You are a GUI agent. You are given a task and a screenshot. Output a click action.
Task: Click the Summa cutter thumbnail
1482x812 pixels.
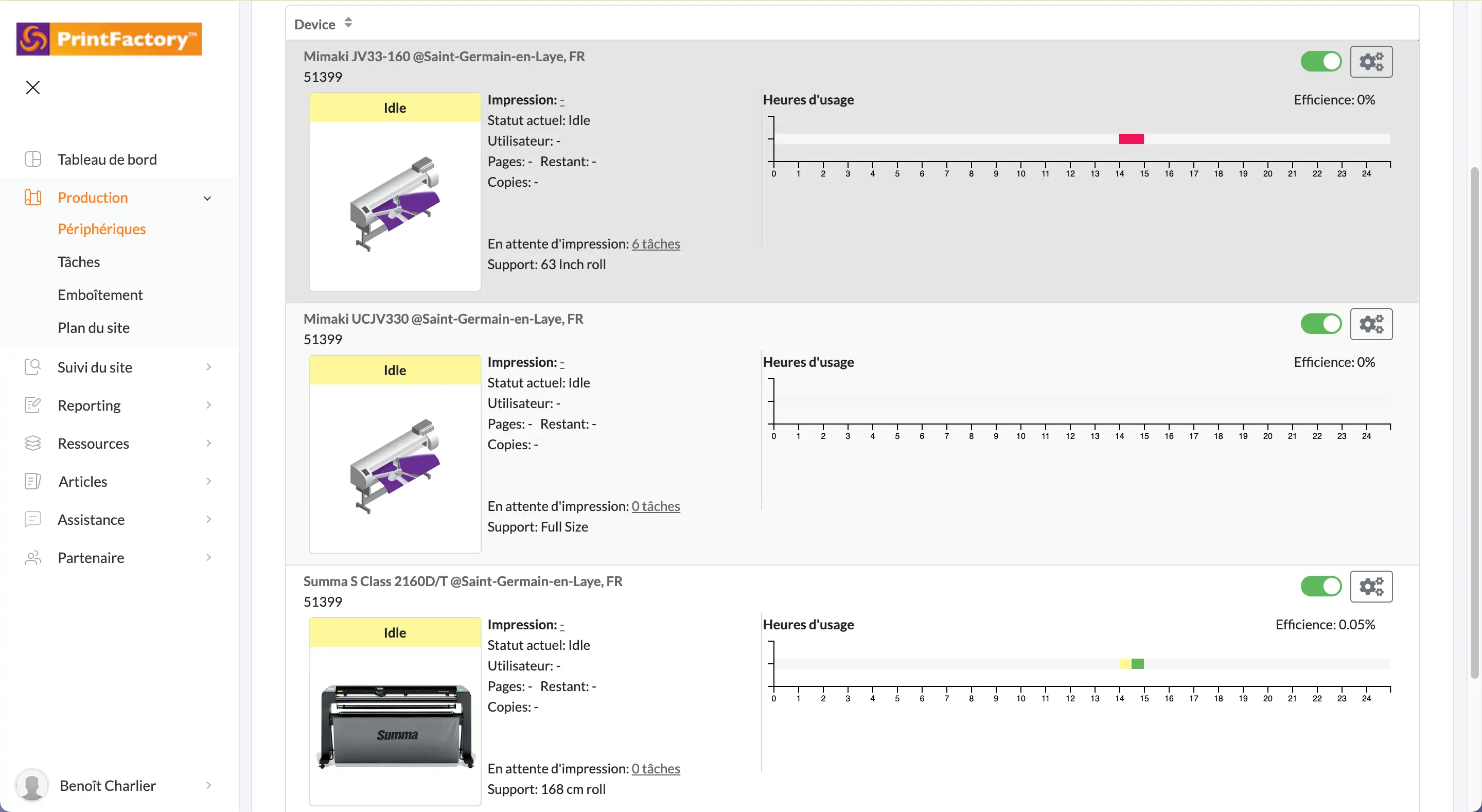(x=396, y=727)
